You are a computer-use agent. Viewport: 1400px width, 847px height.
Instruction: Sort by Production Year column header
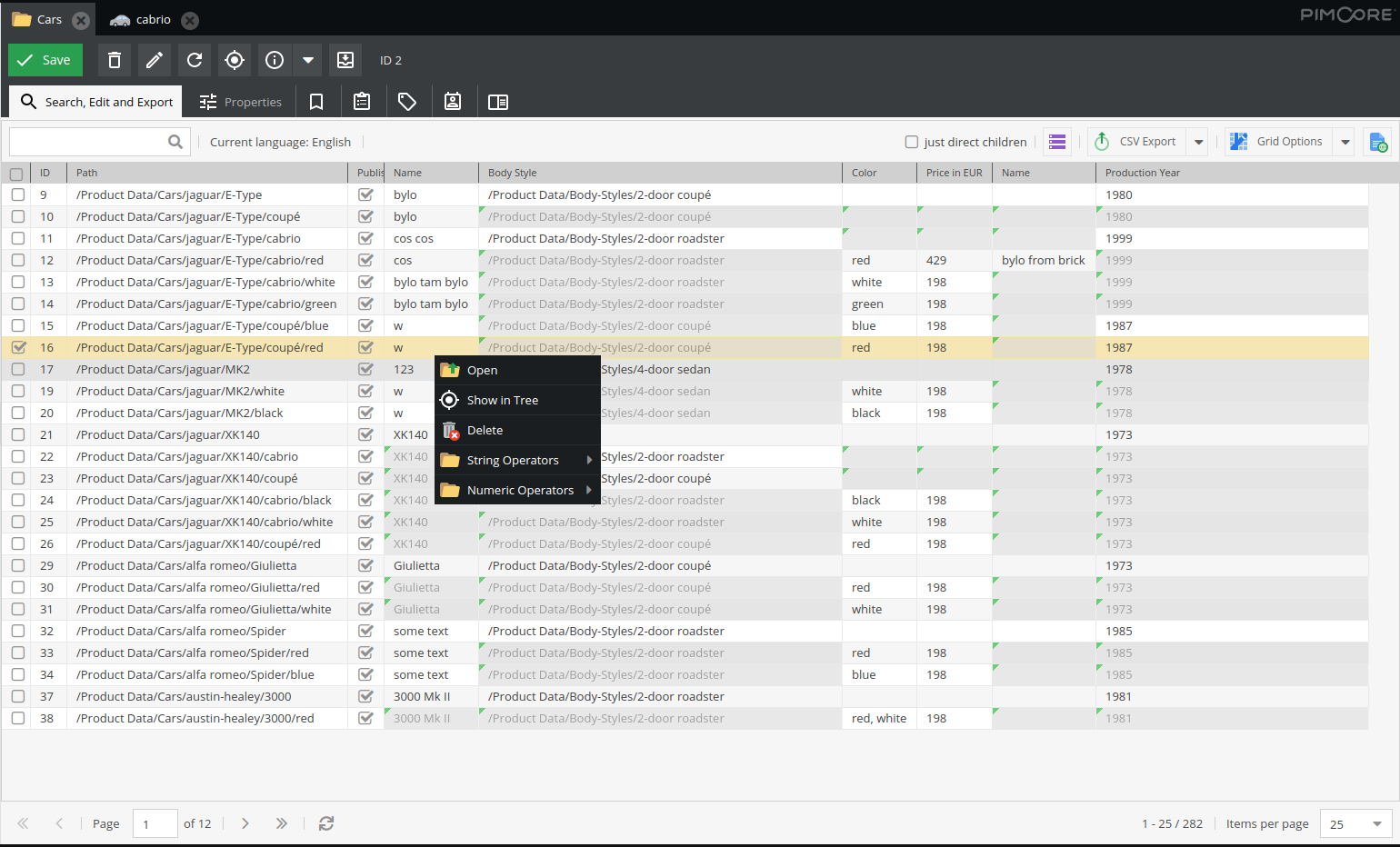(1232, 173)
